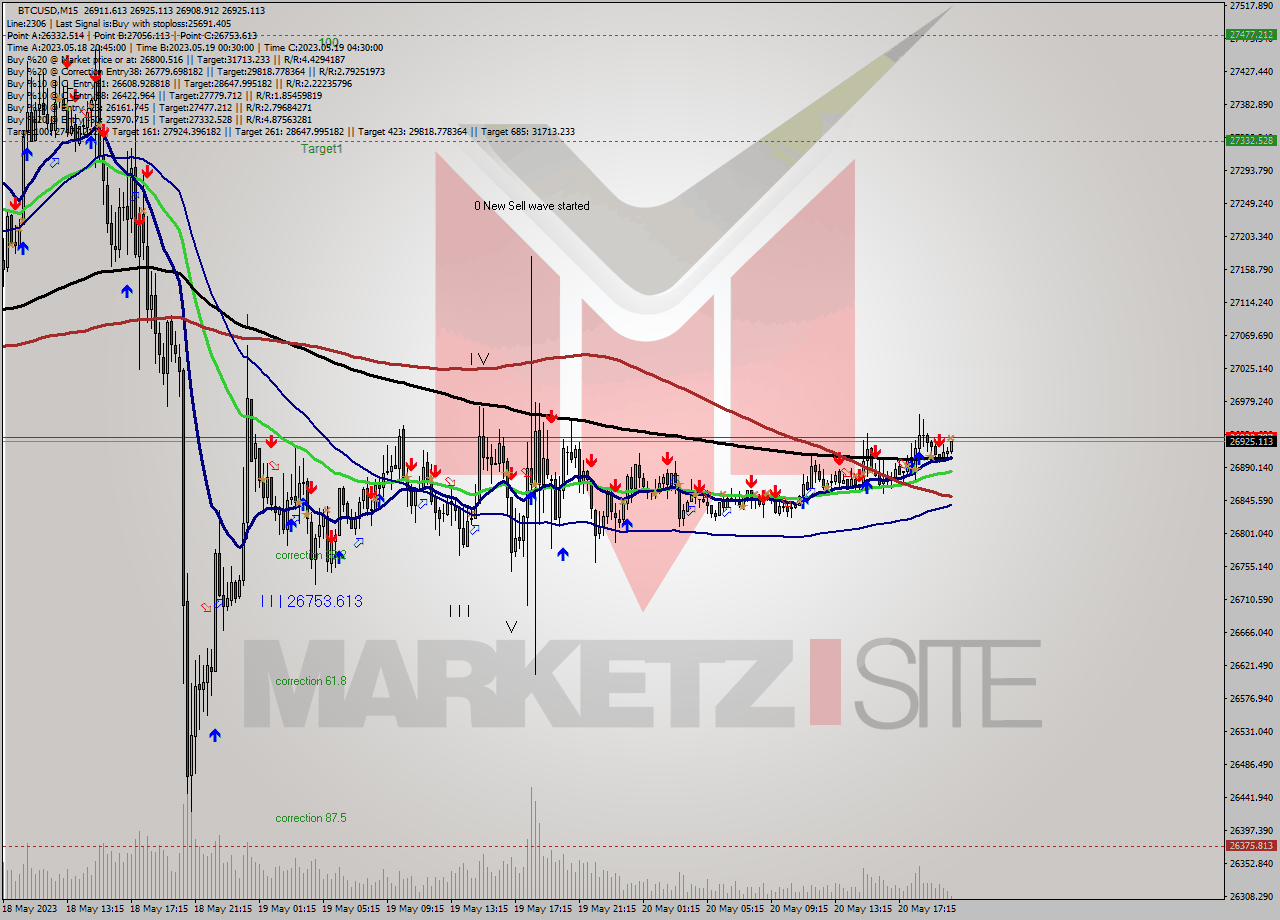Select the blue 'I I I 26753.613' wave label
This screenshot has width=1280, height=920.
311,601
